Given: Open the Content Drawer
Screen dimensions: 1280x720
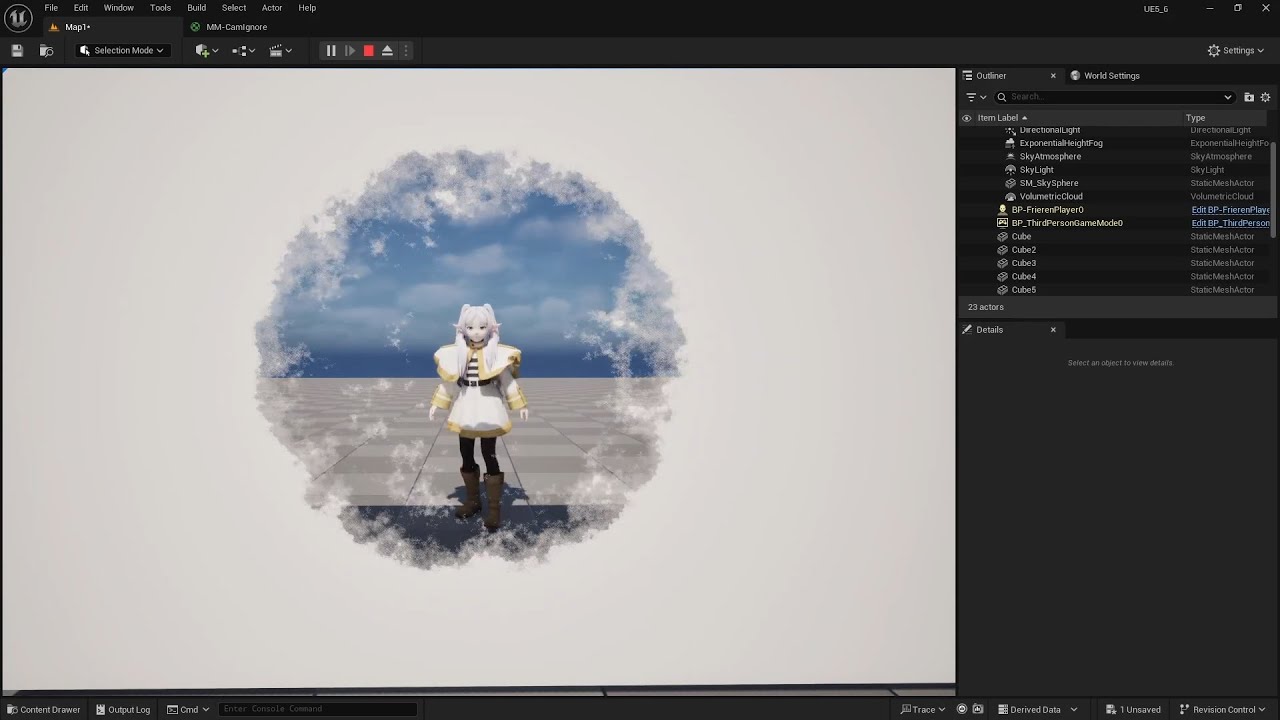Looking at the screenshot, I should click(x=43, y=710).
